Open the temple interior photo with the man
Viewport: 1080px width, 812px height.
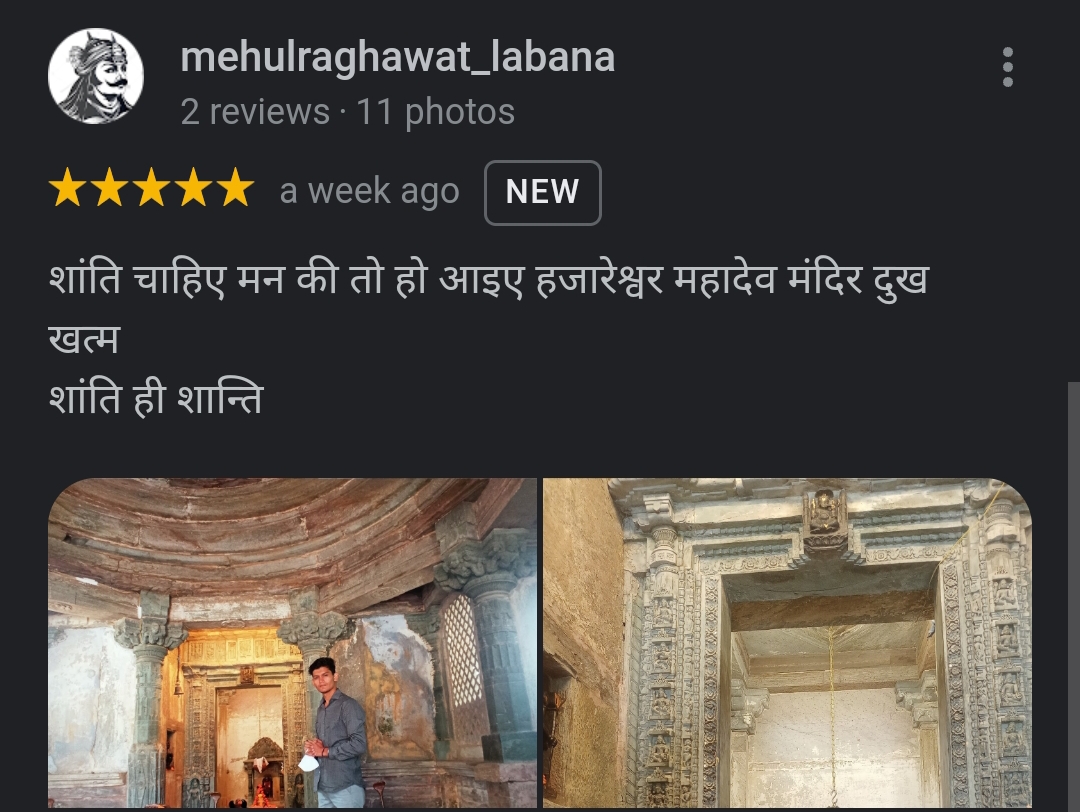(x=292, y=643)
